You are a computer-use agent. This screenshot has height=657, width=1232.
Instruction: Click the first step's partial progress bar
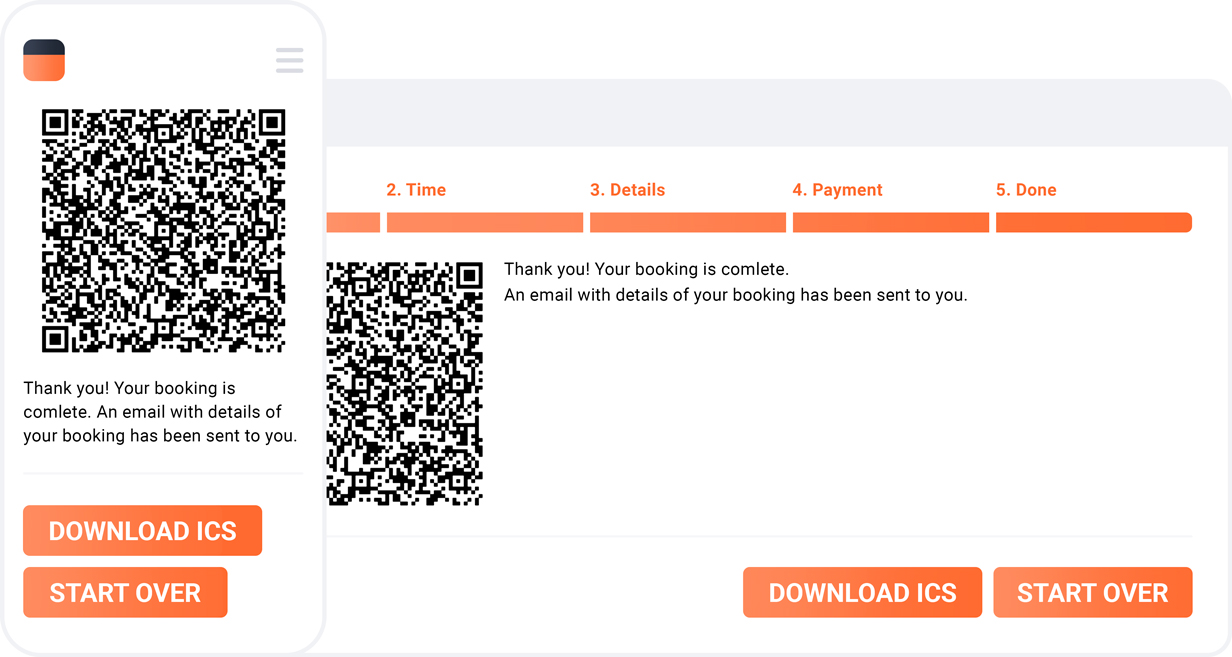click(x=353, y=222)
